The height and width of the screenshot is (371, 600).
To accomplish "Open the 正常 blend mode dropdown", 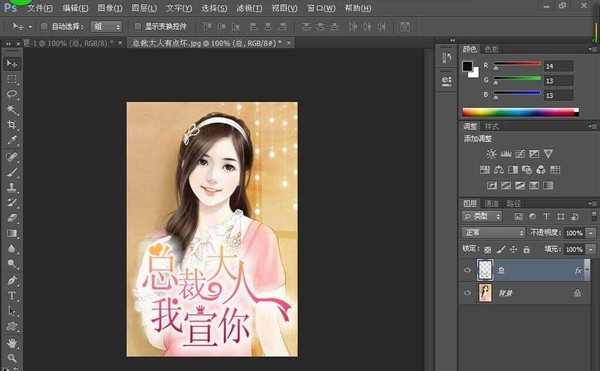I will [493, 233].
